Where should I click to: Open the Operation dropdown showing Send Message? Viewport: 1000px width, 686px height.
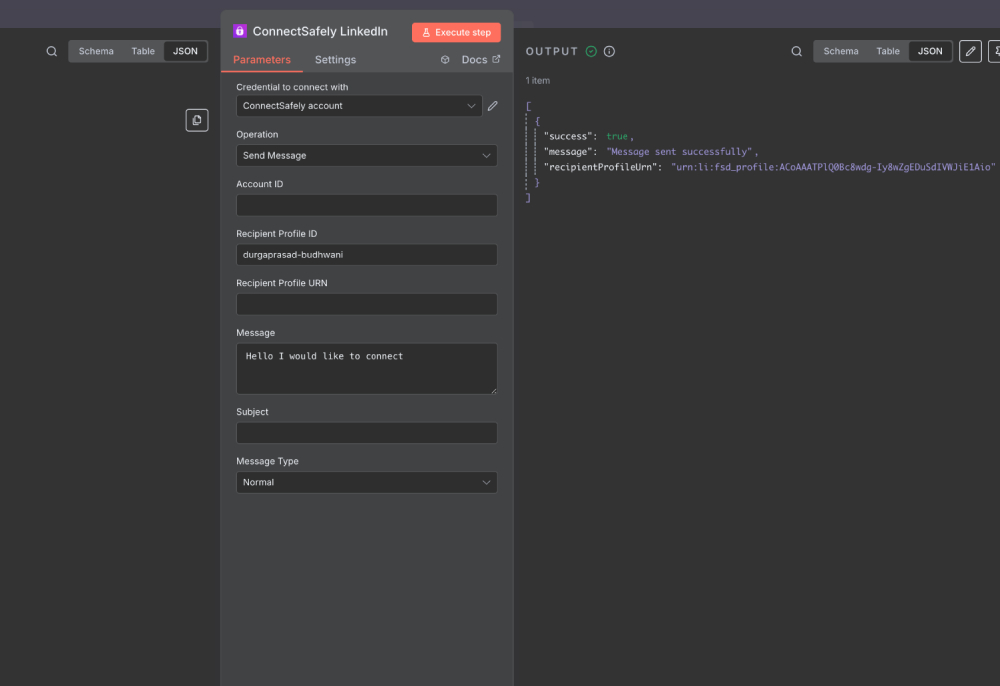pyautogui.click(x=366, y=155)
